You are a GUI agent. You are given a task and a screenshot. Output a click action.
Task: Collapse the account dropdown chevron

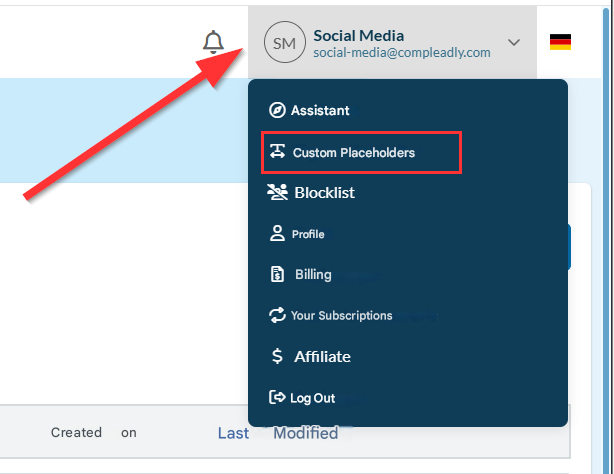click(x=514, y=42)
